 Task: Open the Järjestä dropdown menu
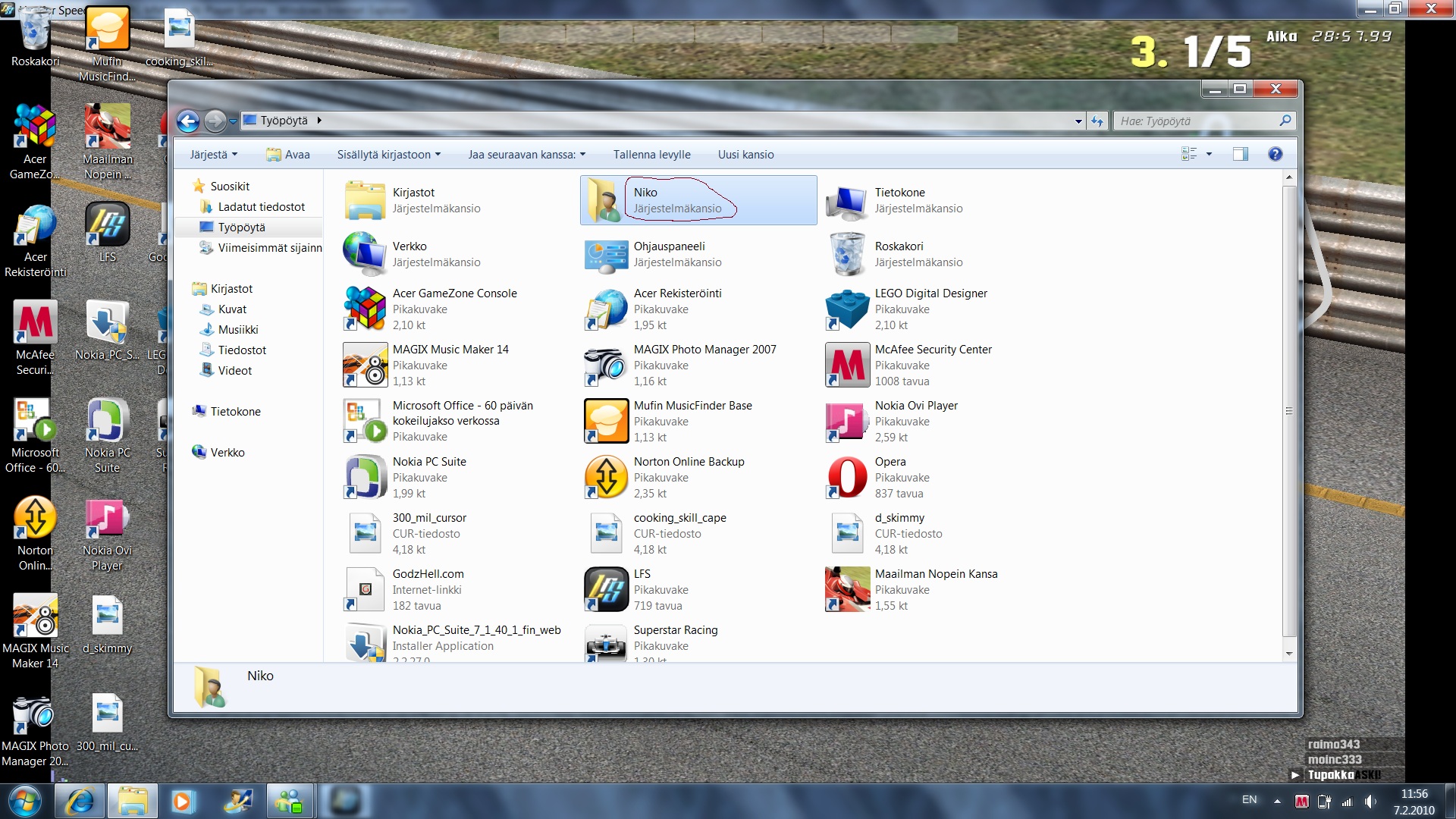[x=213, y=154]
